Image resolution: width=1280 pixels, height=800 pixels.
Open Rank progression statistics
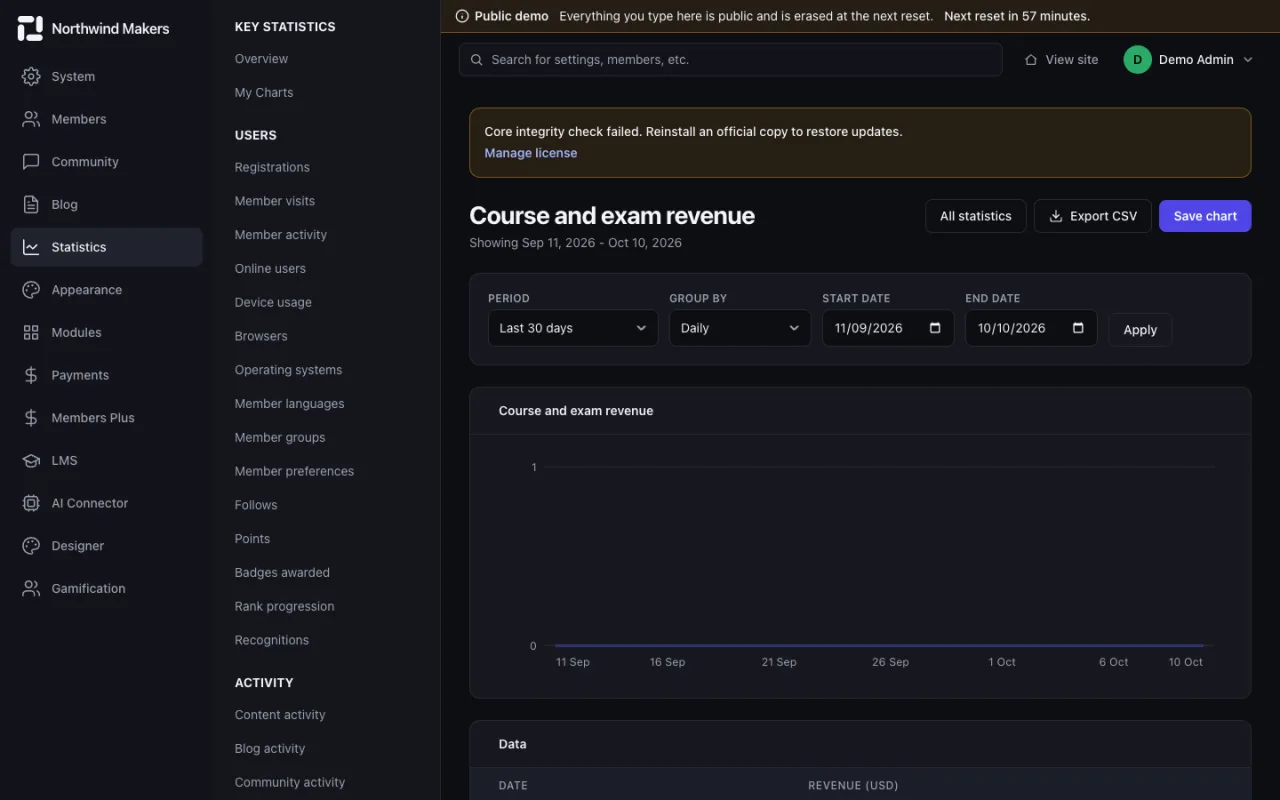(285, 607)
